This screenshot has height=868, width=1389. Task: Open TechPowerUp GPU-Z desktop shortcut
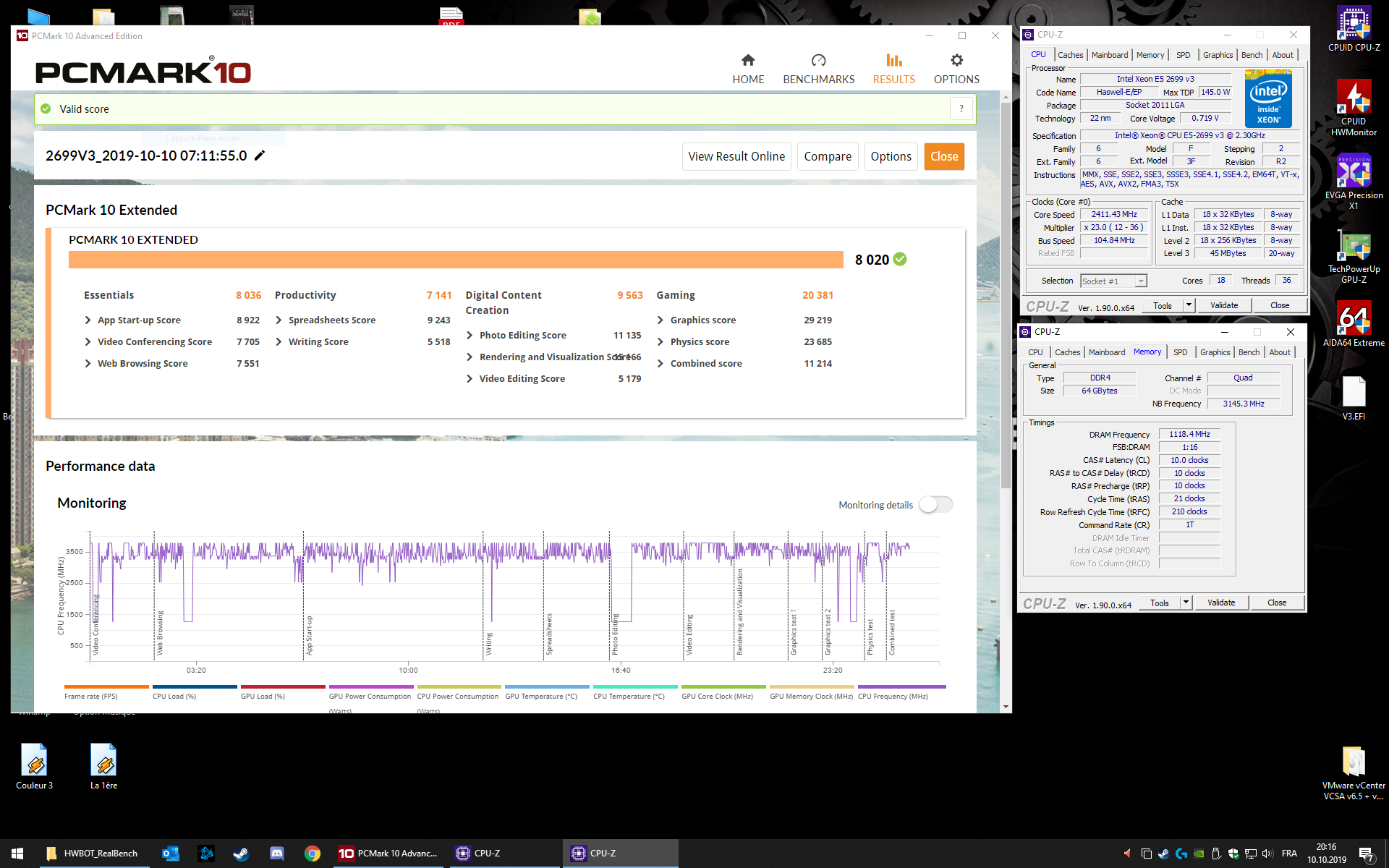[1354, 258]
